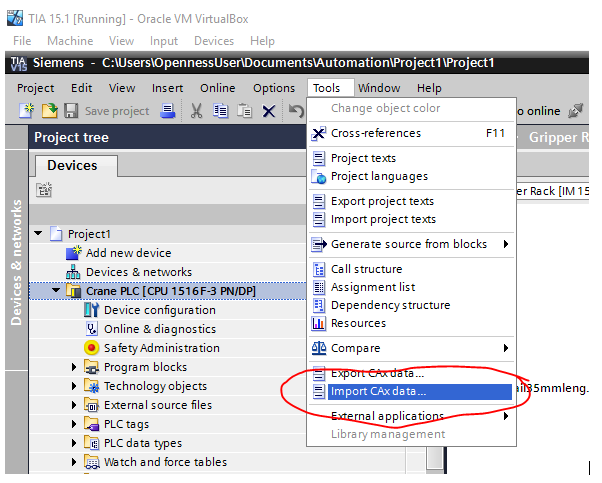Image resolution: width=602 pixels, height=483 pixels.
Task: Click the Undo arrow icon
Action: coord(296,111)
